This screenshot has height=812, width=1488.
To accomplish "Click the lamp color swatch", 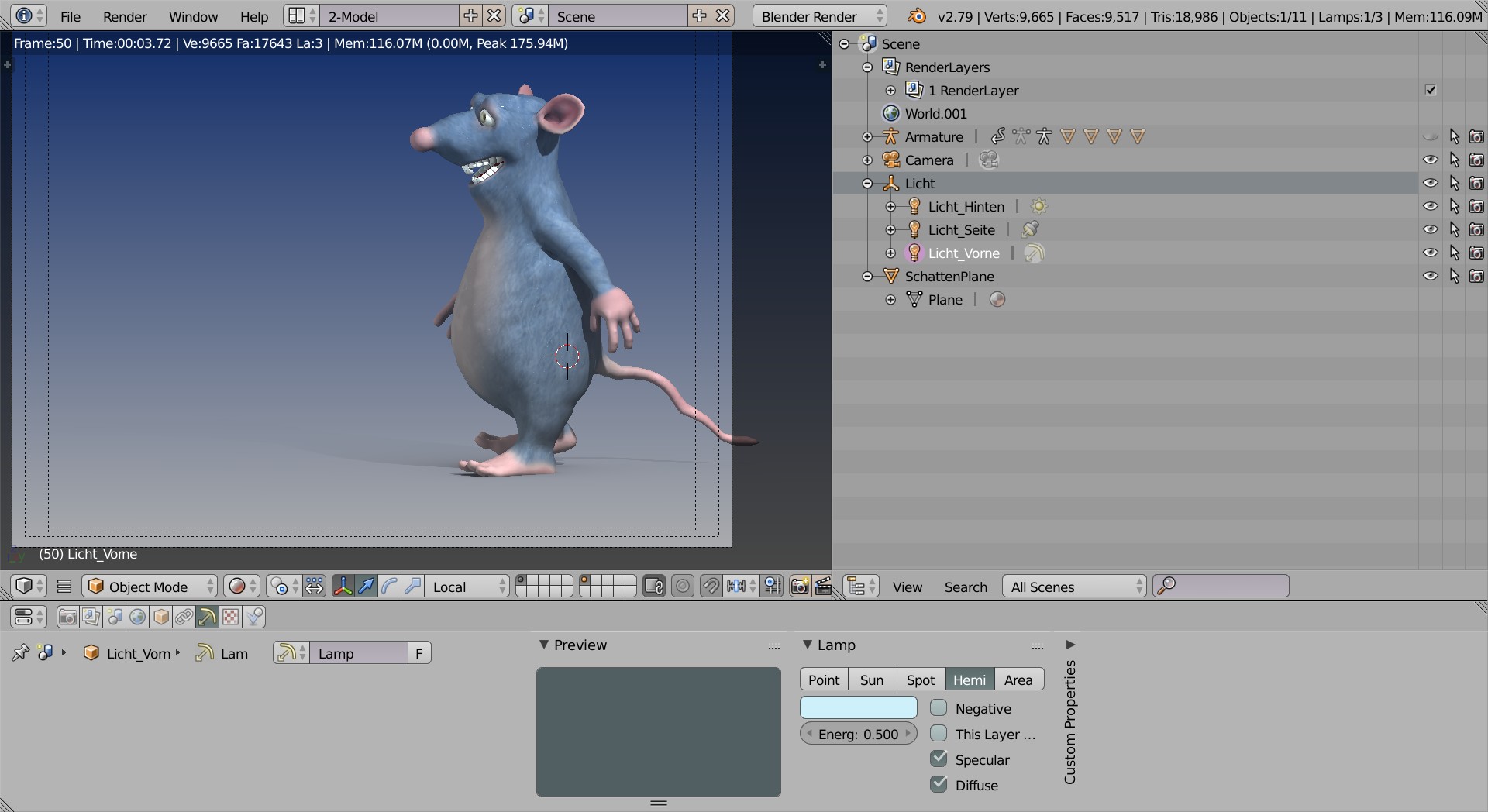I will pos(858,708).
